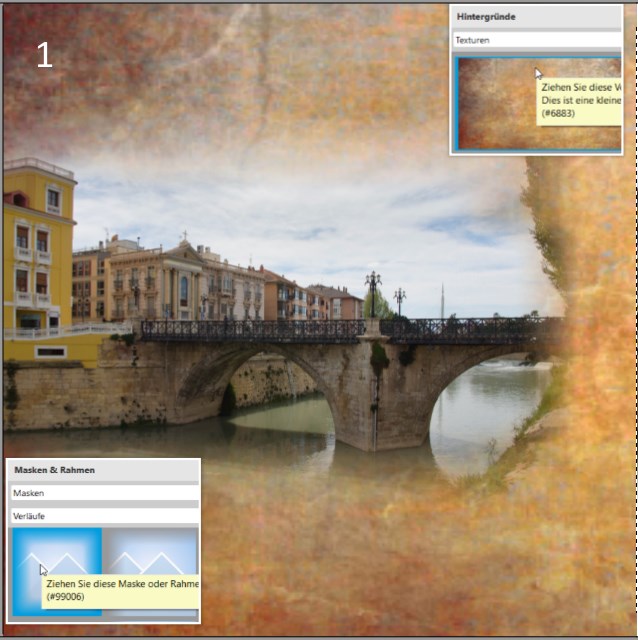Select the highlighted gradient mask thumbnail #99006
Viewport: 638px width, 640px height.
[57, 571]
